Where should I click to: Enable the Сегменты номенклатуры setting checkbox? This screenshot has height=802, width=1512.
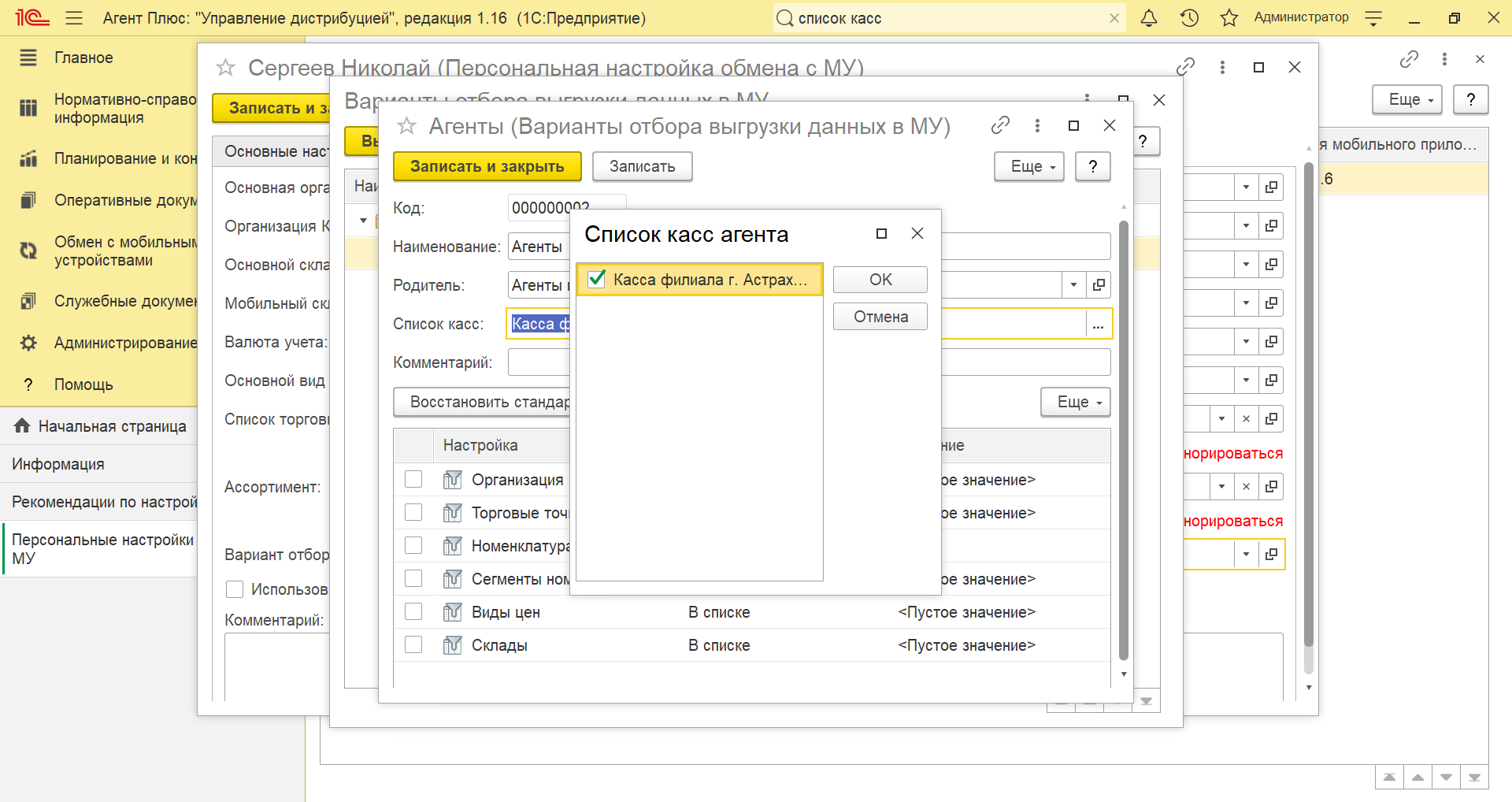point(413,579)
